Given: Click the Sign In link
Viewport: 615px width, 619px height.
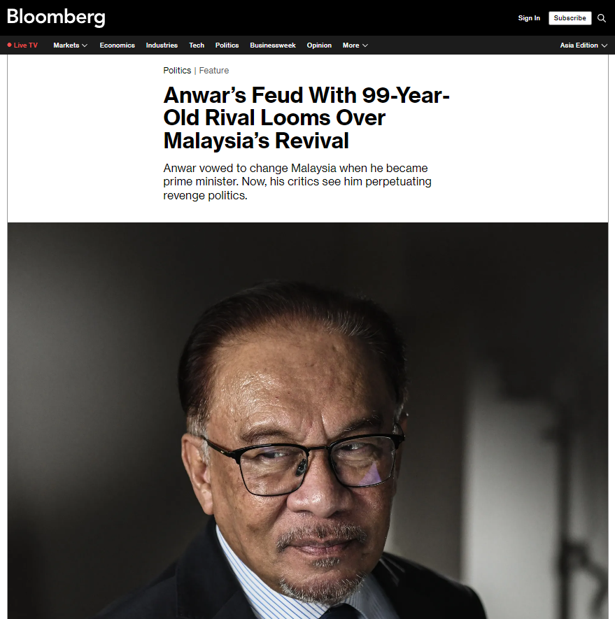Looking at the screenshot, I should (528, 18).
